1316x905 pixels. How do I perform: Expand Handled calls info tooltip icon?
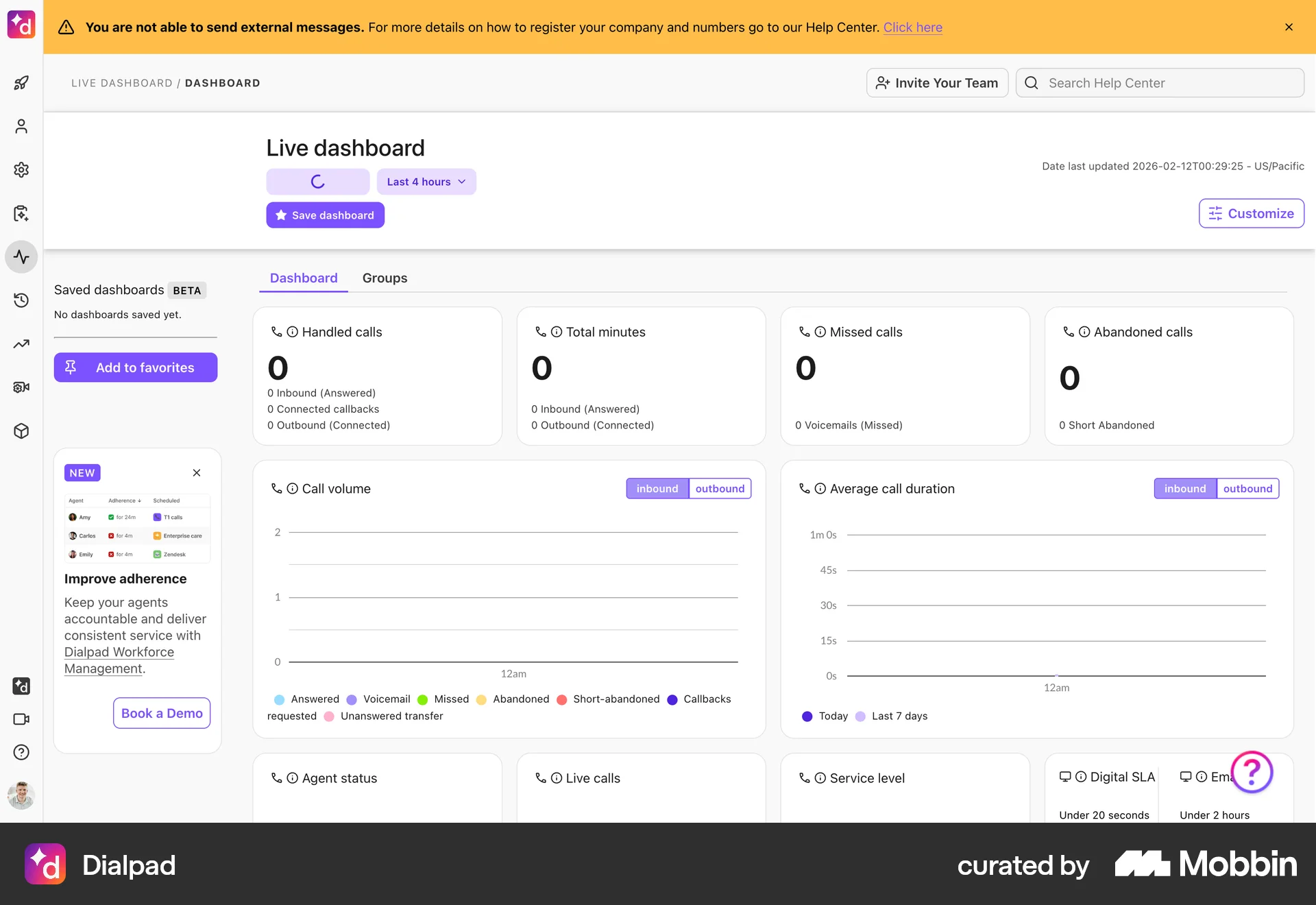pos(293,331)
